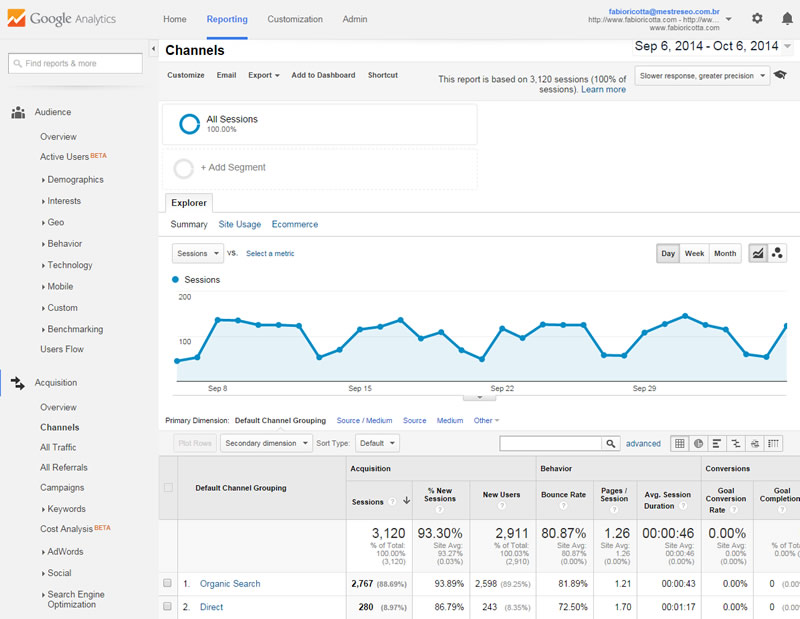This screenshot has height=619, width=800.
Task: Switch to line chart view
Action: pos(758,253)
